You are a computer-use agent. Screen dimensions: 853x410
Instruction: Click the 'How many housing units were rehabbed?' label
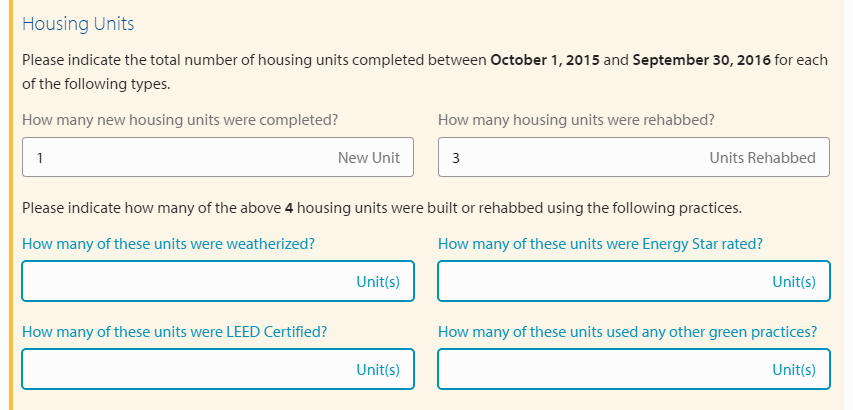tap(576, 119)
